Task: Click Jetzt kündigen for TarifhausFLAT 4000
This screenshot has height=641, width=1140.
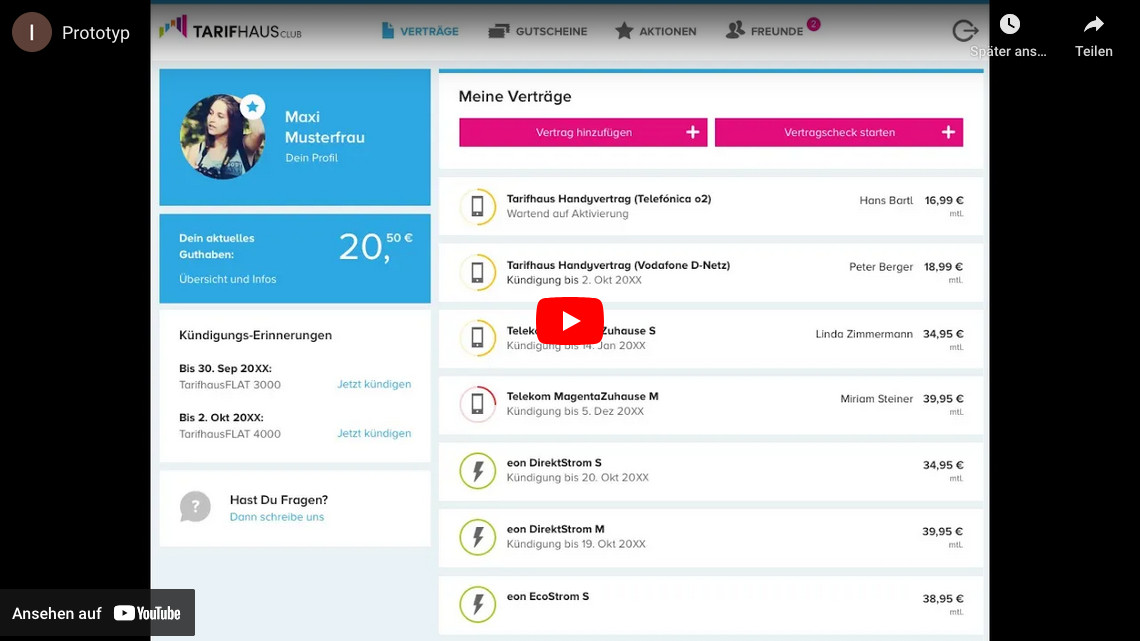Action: coord(373,433)
